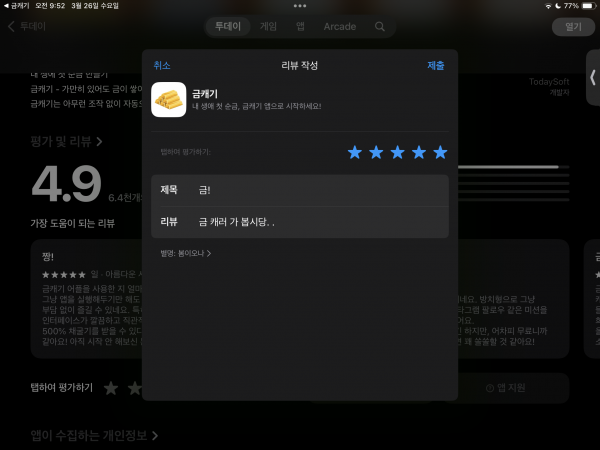Tap the five-star rating distribution bar
Viewport: 600px width, 450px height.
point(514,167)
